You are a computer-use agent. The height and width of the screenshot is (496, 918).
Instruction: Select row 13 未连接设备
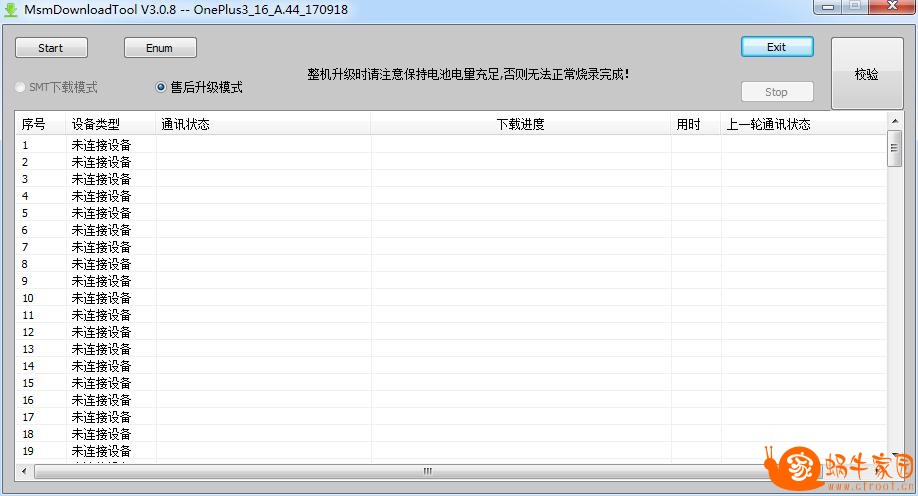[451, 348]
